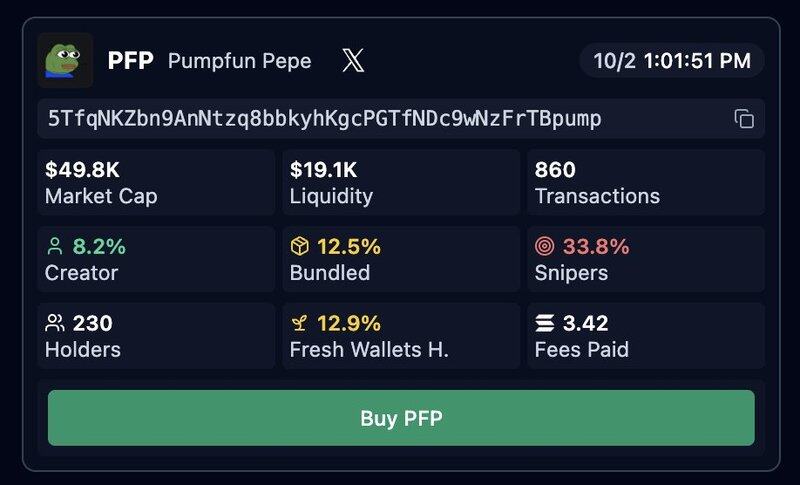Click the Fees Paid stack icon
This screenshot has width=800, height=485.
545,324
